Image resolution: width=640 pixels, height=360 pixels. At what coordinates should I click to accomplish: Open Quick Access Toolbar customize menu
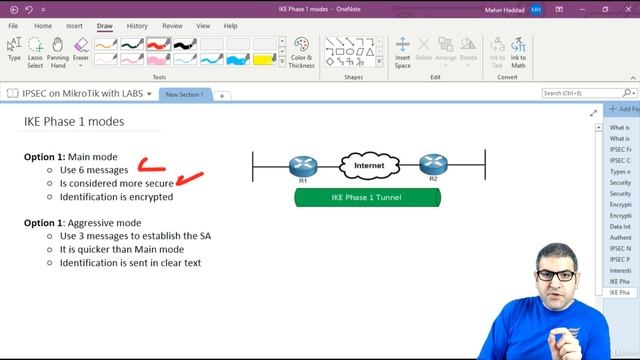[43, 9]
